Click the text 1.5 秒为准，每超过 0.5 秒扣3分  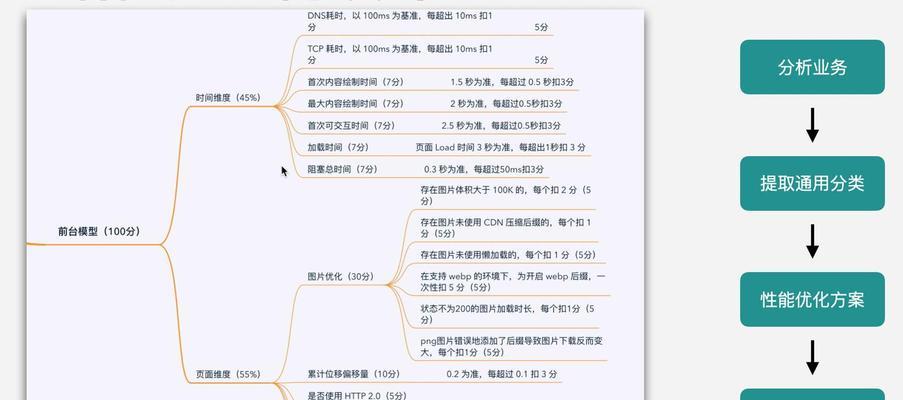pos(512,82)
